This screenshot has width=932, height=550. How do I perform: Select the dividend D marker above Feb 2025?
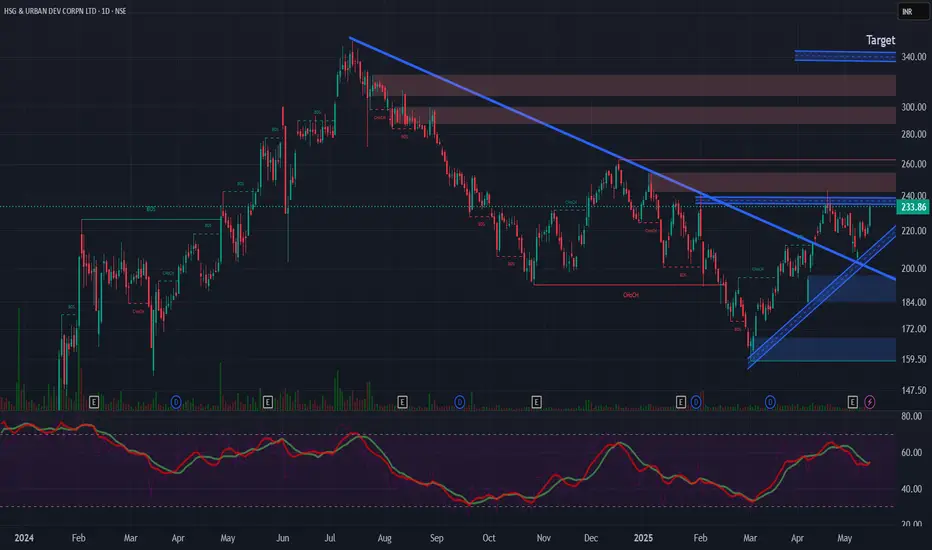coord(696,403)
